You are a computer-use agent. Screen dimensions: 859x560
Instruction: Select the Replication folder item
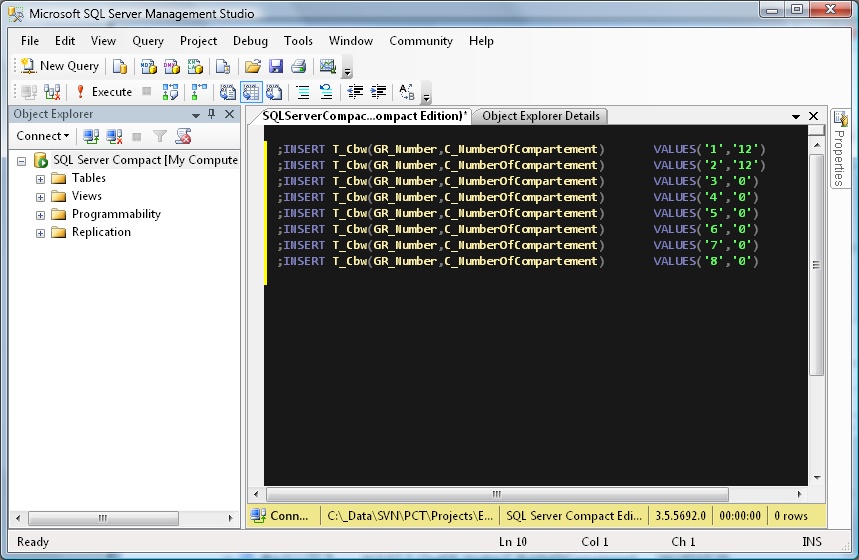[x=101, y=232]
